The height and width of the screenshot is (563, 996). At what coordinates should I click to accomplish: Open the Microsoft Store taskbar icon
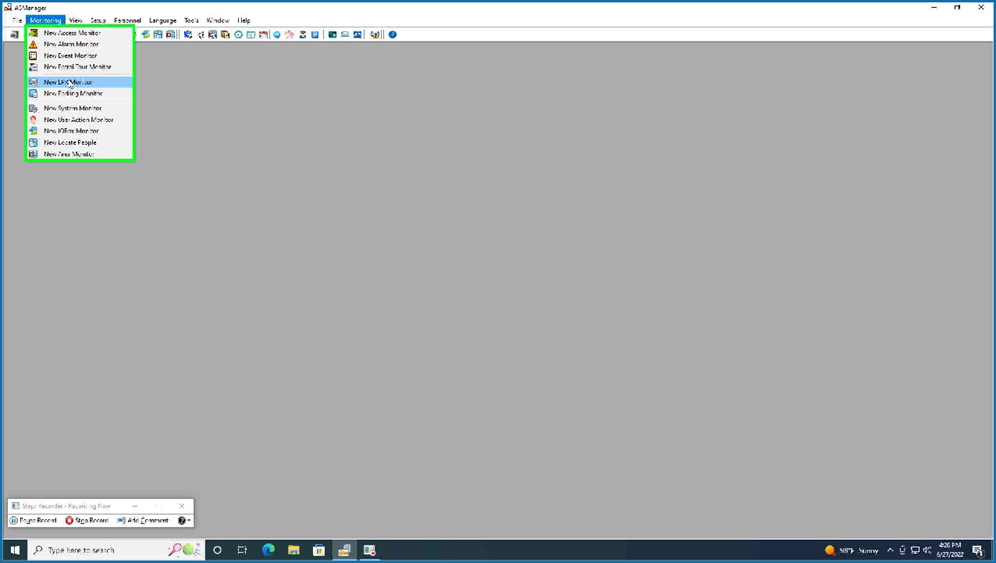point(319,550)
